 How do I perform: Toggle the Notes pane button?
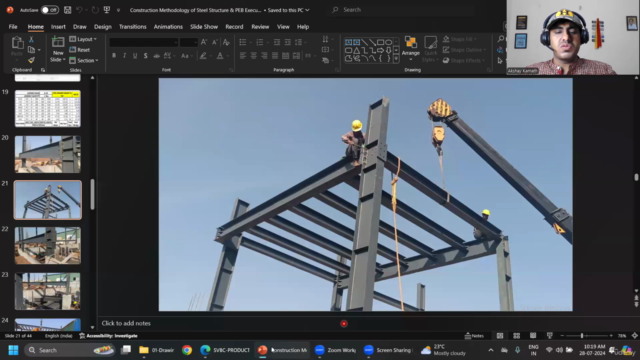pyautogui.click(x=474, y=336)
